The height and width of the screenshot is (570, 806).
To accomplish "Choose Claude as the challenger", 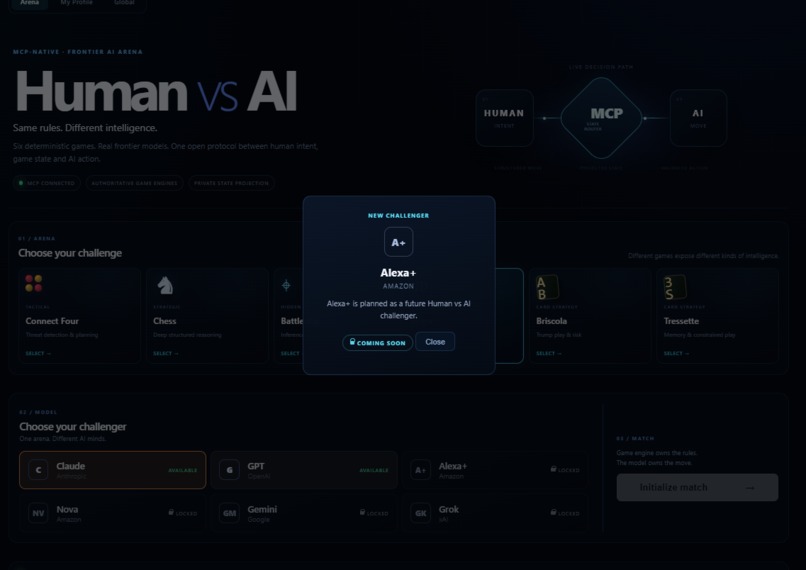I will [113, 470].
